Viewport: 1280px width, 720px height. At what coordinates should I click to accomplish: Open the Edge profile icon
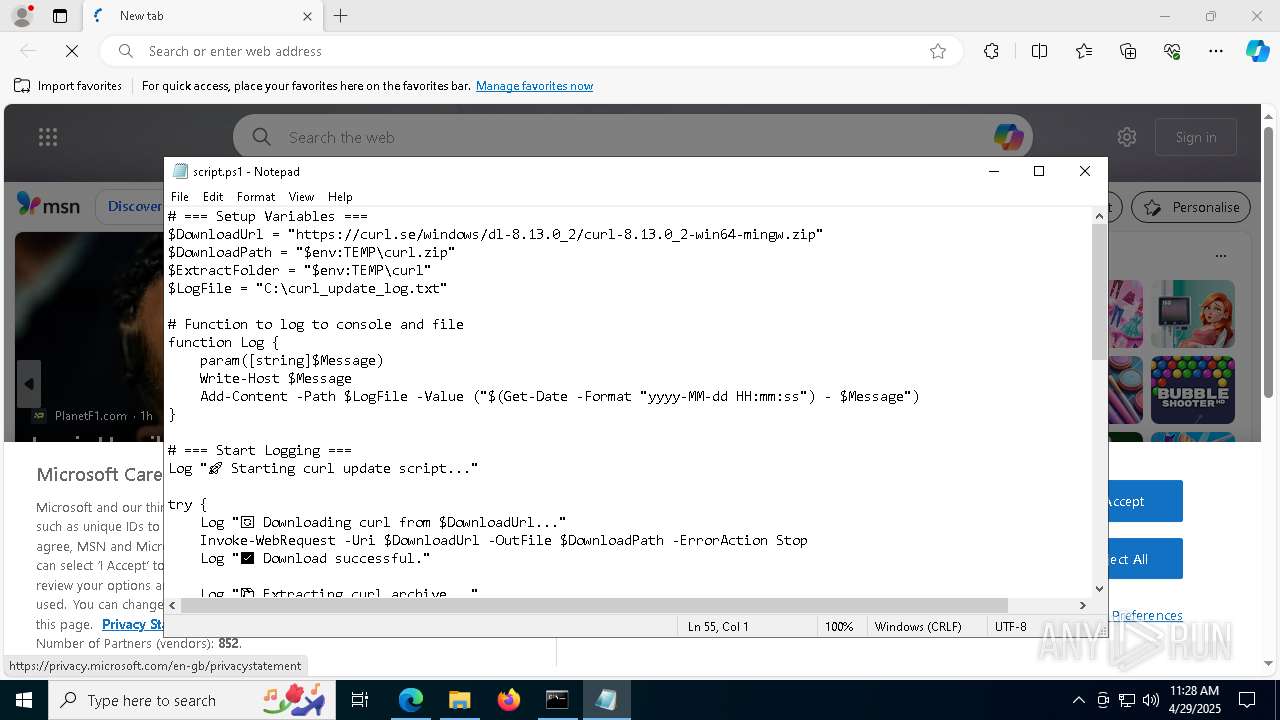[21, 16]
